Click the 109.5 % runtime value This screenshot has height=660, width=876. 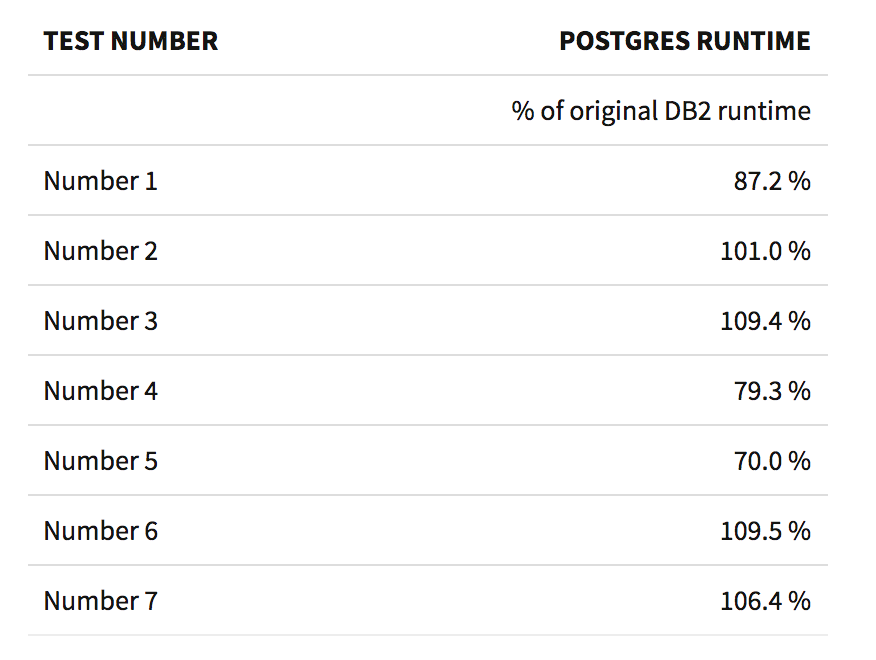(x=765, y=531)
